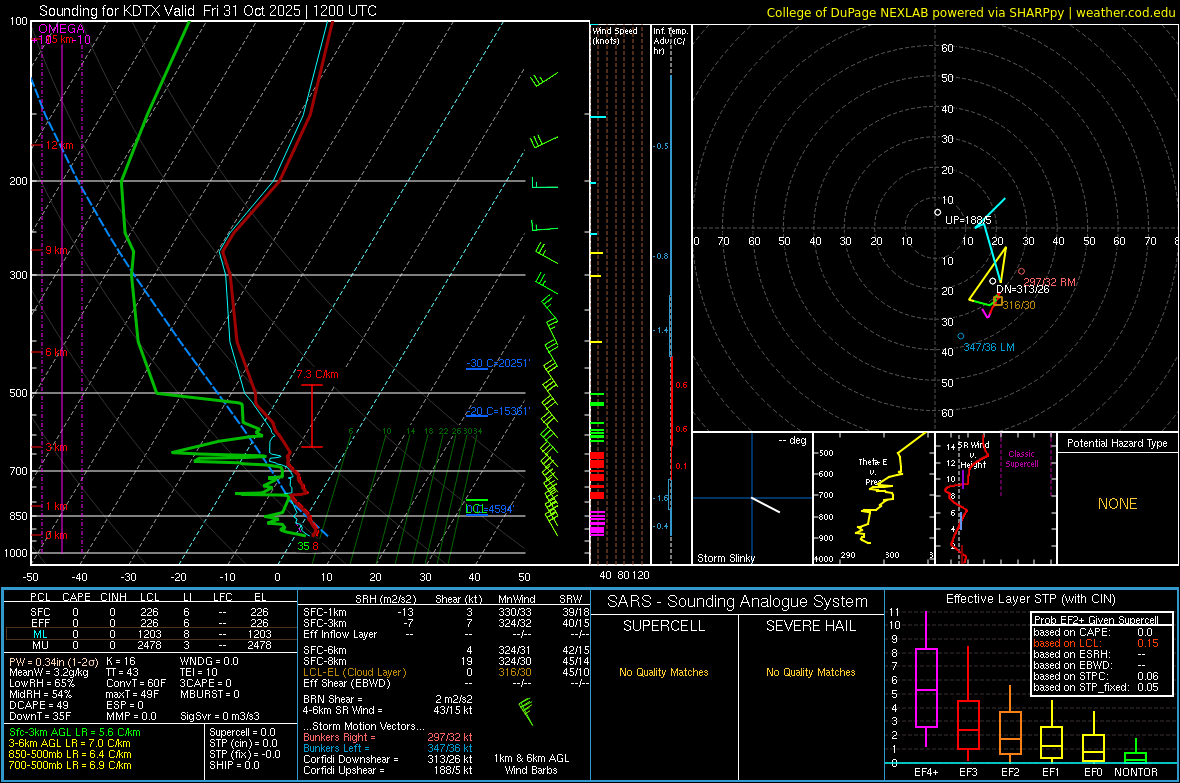
Task: Select the SFC parcel row
Action: (151, 612)
